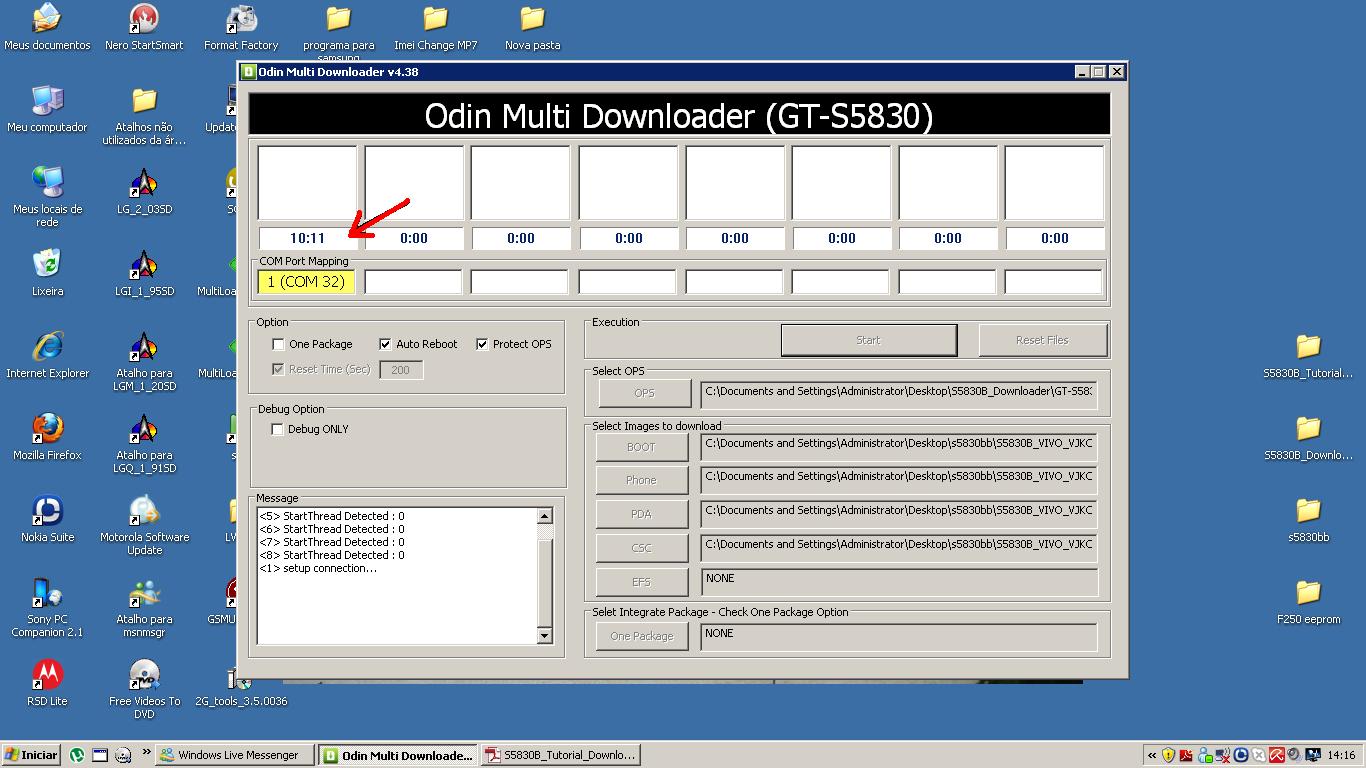This screenshot has width=1366, height=768.
Task: Open the Iniciar start menu
Action: (x=32, y=755)
